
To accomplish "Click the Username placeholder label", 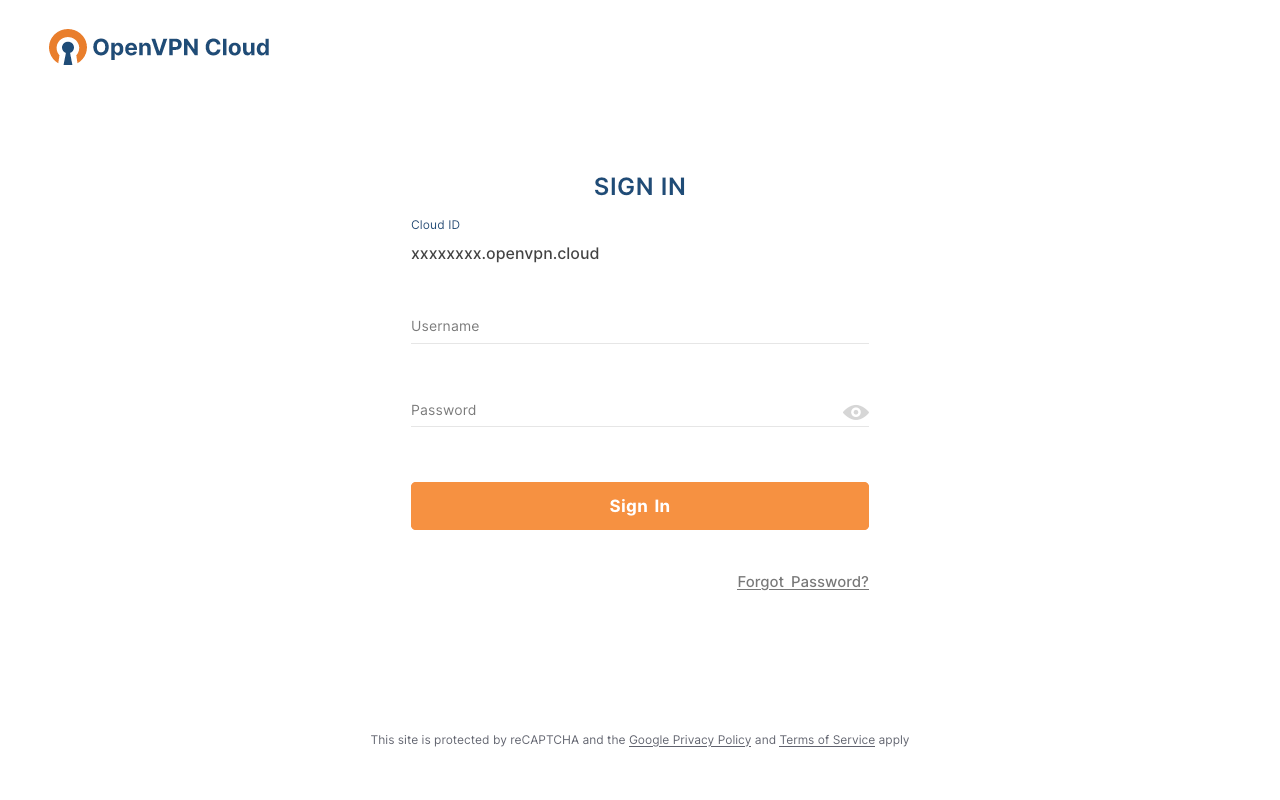I will click(x=445, y=326).
